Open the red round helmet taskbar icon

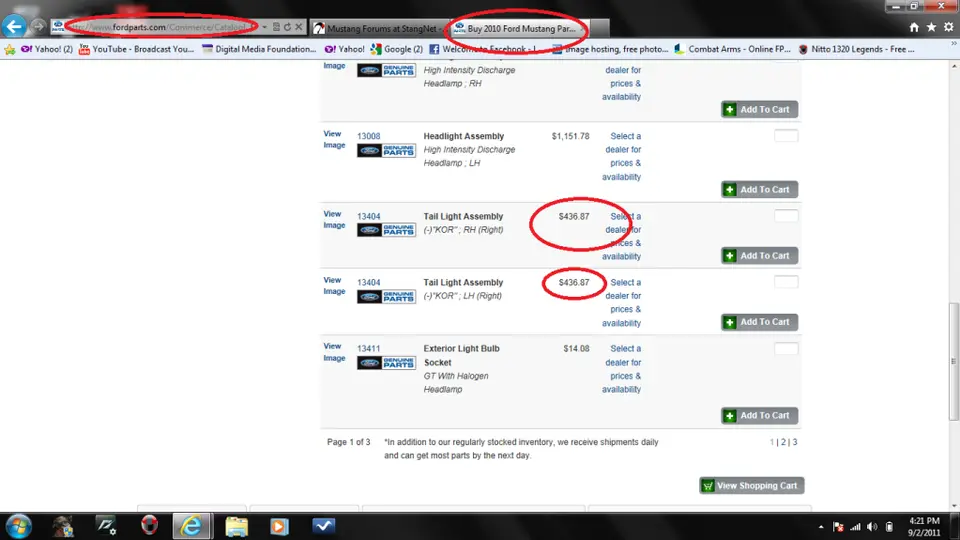(x=149, y=526)
